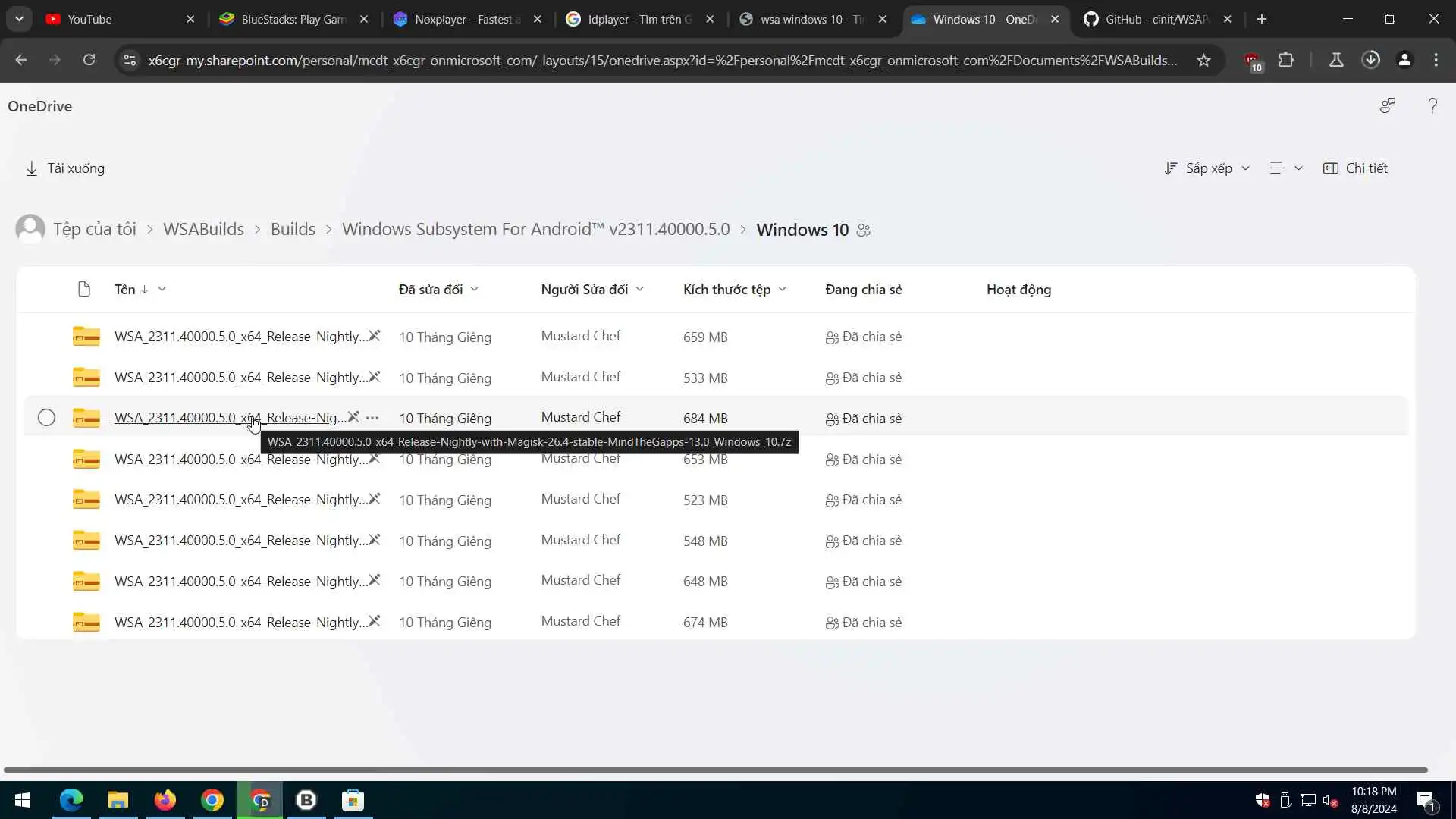The image size is (1456, 819).
Task: Toggle the Chi tiết details pane
Action: tap(1355, 168)
